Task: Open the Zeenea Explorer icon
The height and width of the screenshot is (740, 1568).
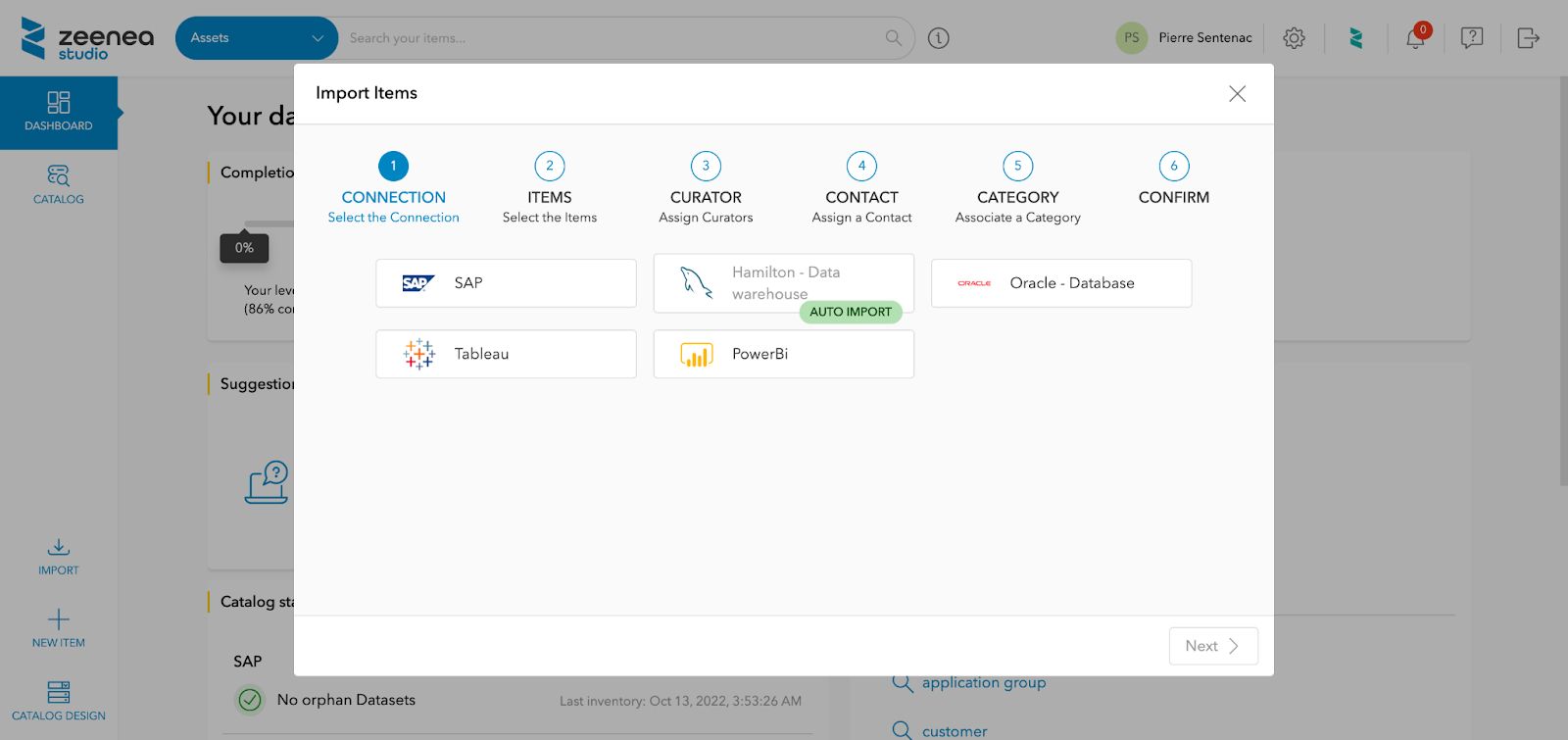Action: click(1355, 38)
